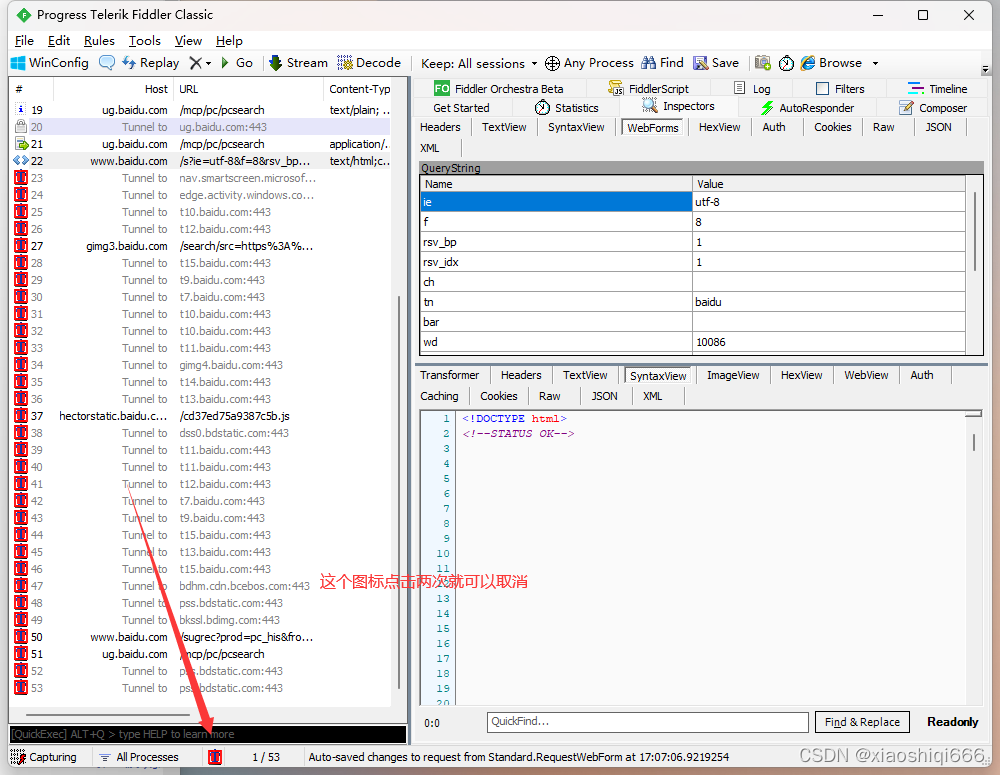Replay the selected sessions
The image size is (1000, 775).
coord(151,63)
